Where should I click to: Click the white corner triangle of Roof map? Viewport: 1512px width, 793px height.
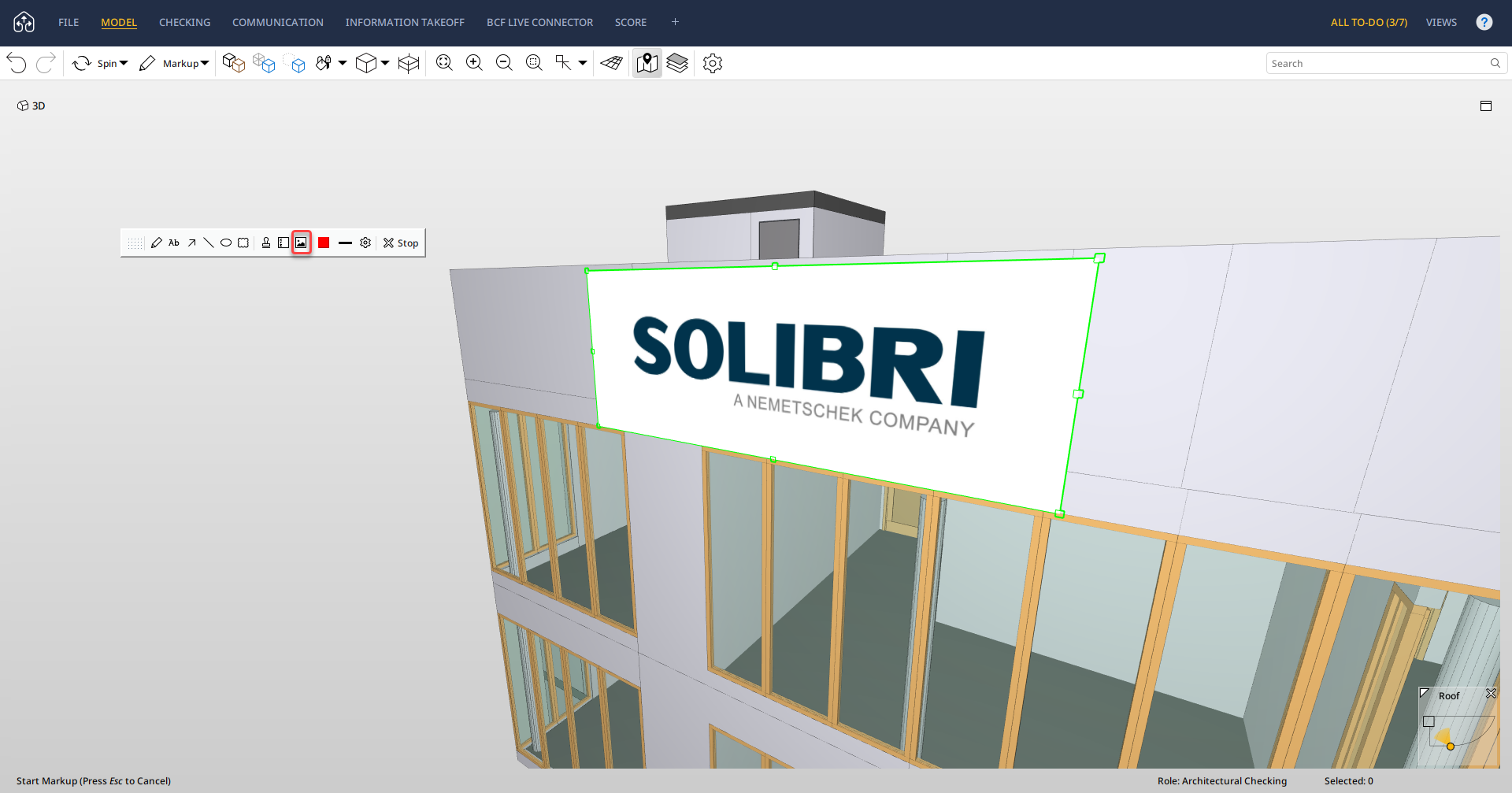click(1424, 693)
